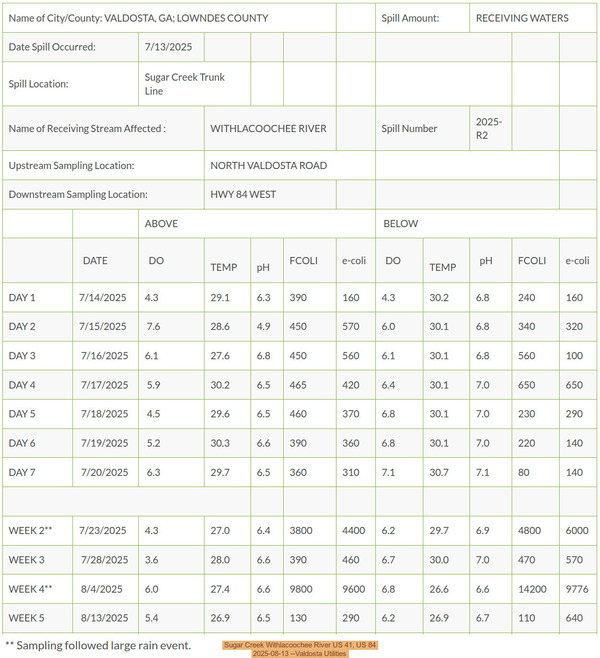Select WEEK 2 above FCOLI value 3800

tap(301, 530)
